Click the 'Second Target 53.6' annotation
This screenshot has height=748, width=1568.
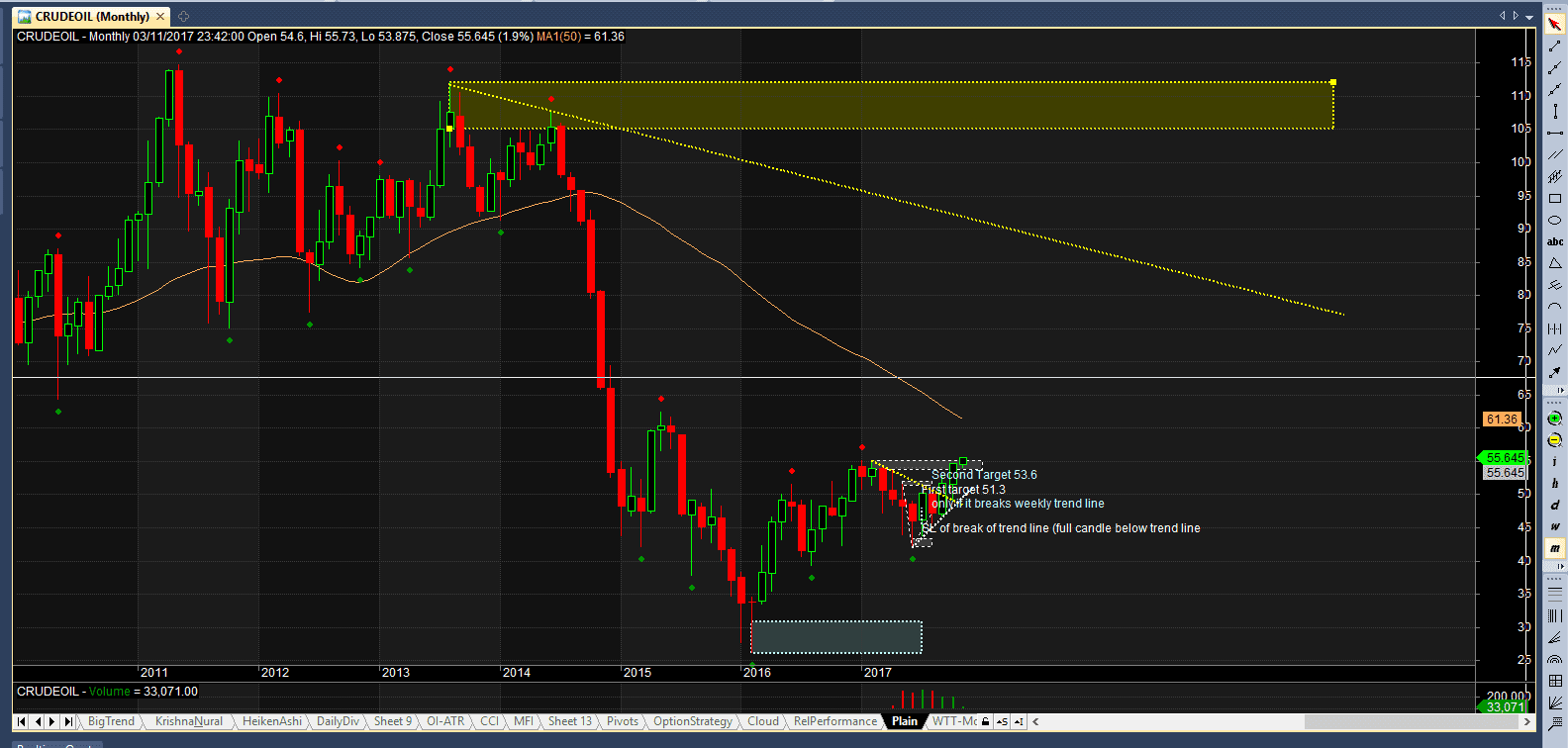(x=984, y=475)
